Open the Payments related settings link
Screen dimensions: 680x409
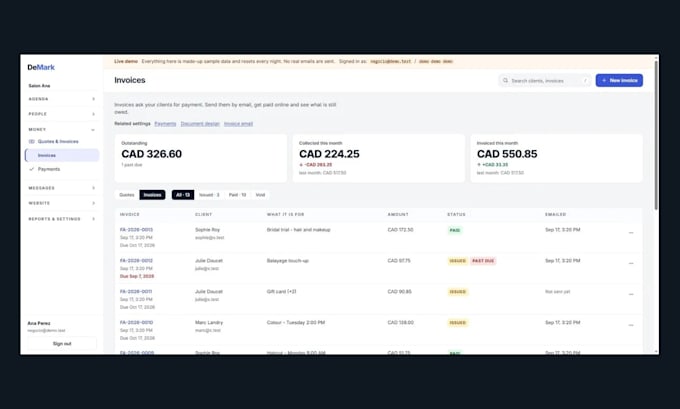coord(165,124)
